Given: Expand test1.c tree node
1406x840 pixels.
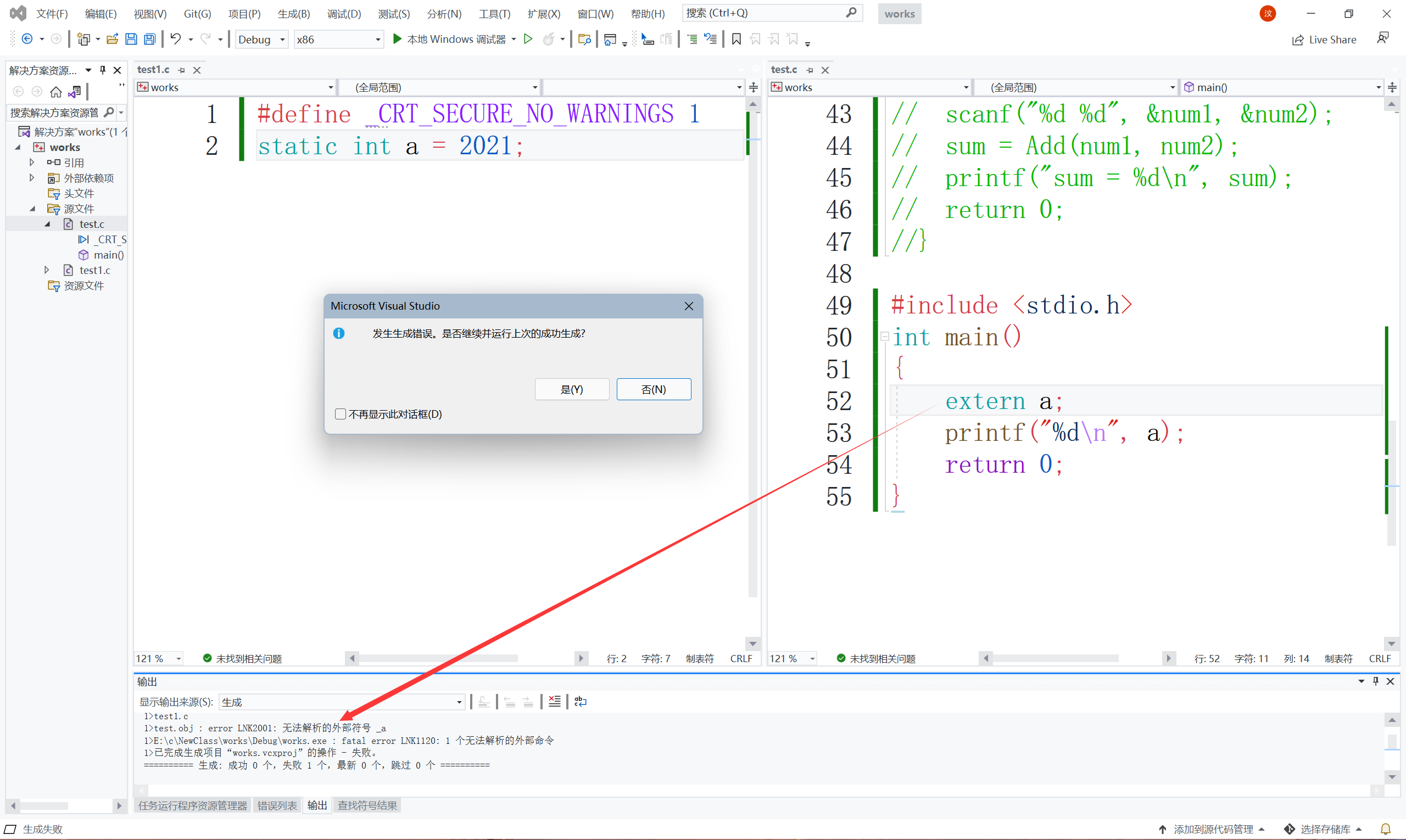Looking at the screenshot, I should click(x=47, y=270).
